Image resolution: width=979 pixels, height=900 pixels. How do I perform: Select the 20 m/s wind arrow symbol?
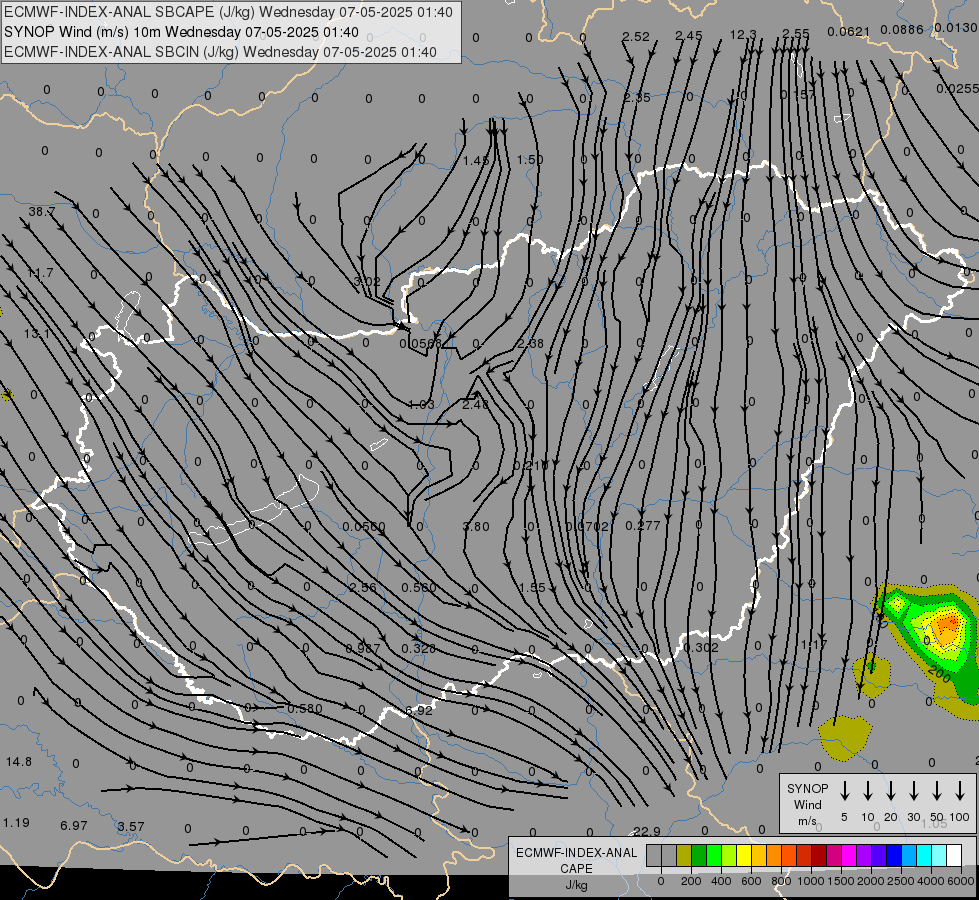[890, 790]
